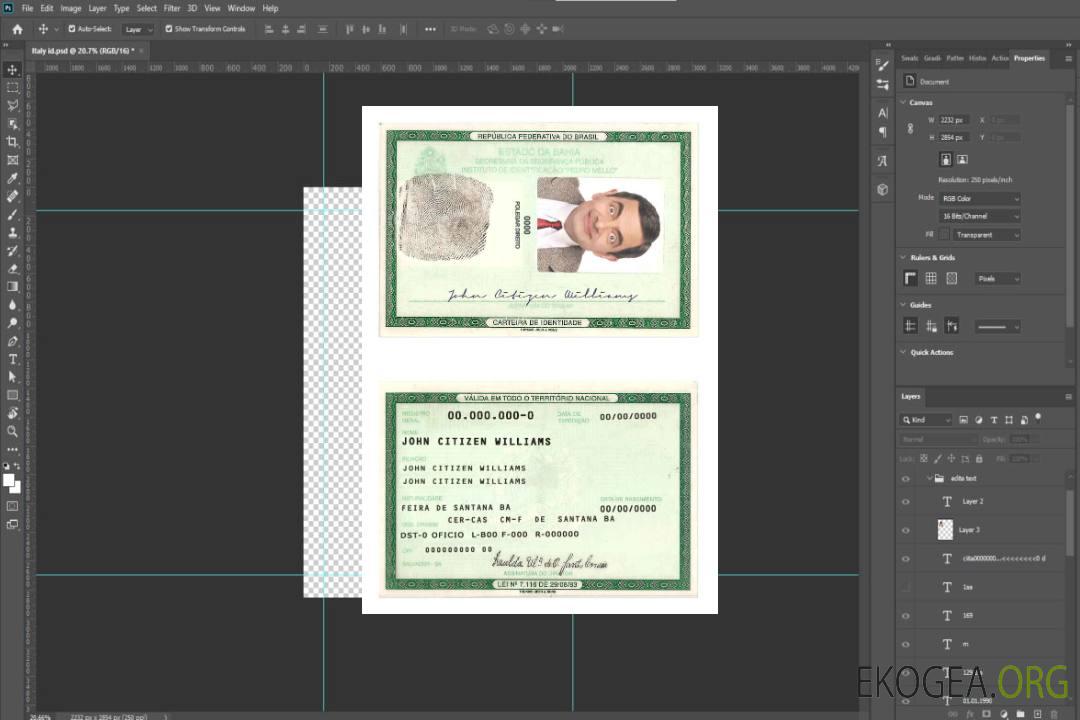Set canvas to portrait orientation
The image size is (1080, 720).
946,160
